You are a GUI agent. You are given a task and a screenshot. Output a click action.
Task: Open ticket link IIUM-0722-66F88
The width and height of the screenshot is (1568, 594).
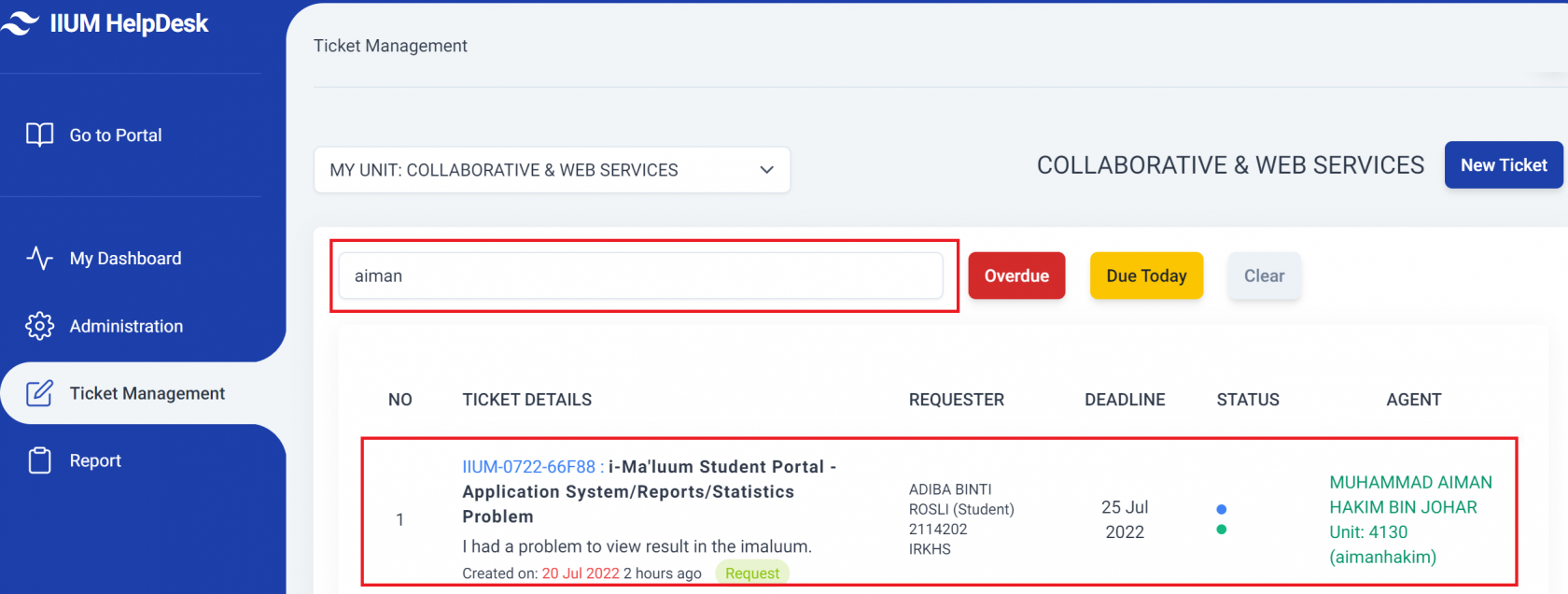(528, 467)
